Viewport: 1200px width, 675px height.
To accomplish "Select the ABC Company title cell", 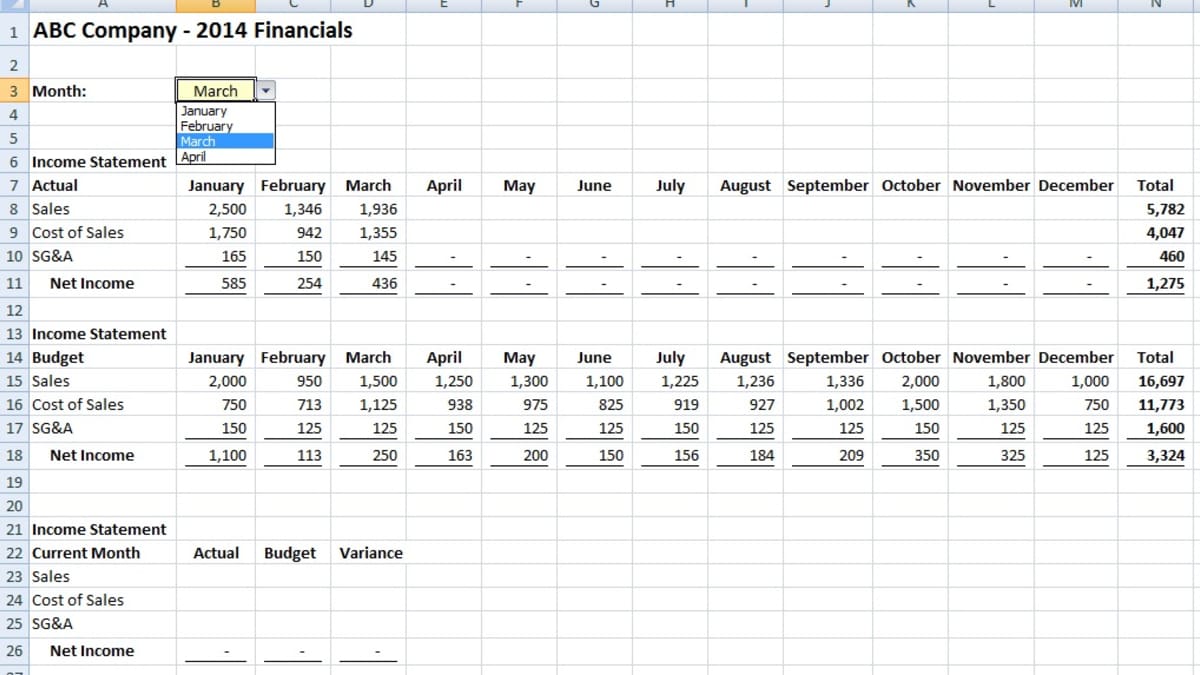I will (192, 30).
